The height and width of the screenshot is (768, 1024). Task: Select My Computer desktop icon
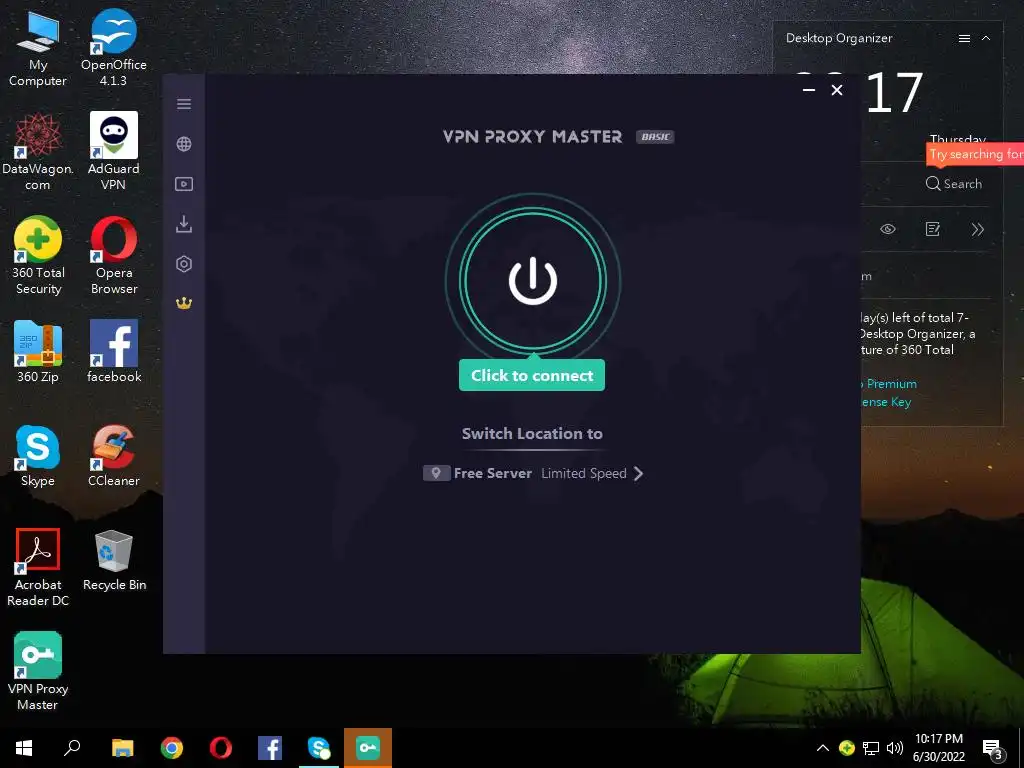38,48
